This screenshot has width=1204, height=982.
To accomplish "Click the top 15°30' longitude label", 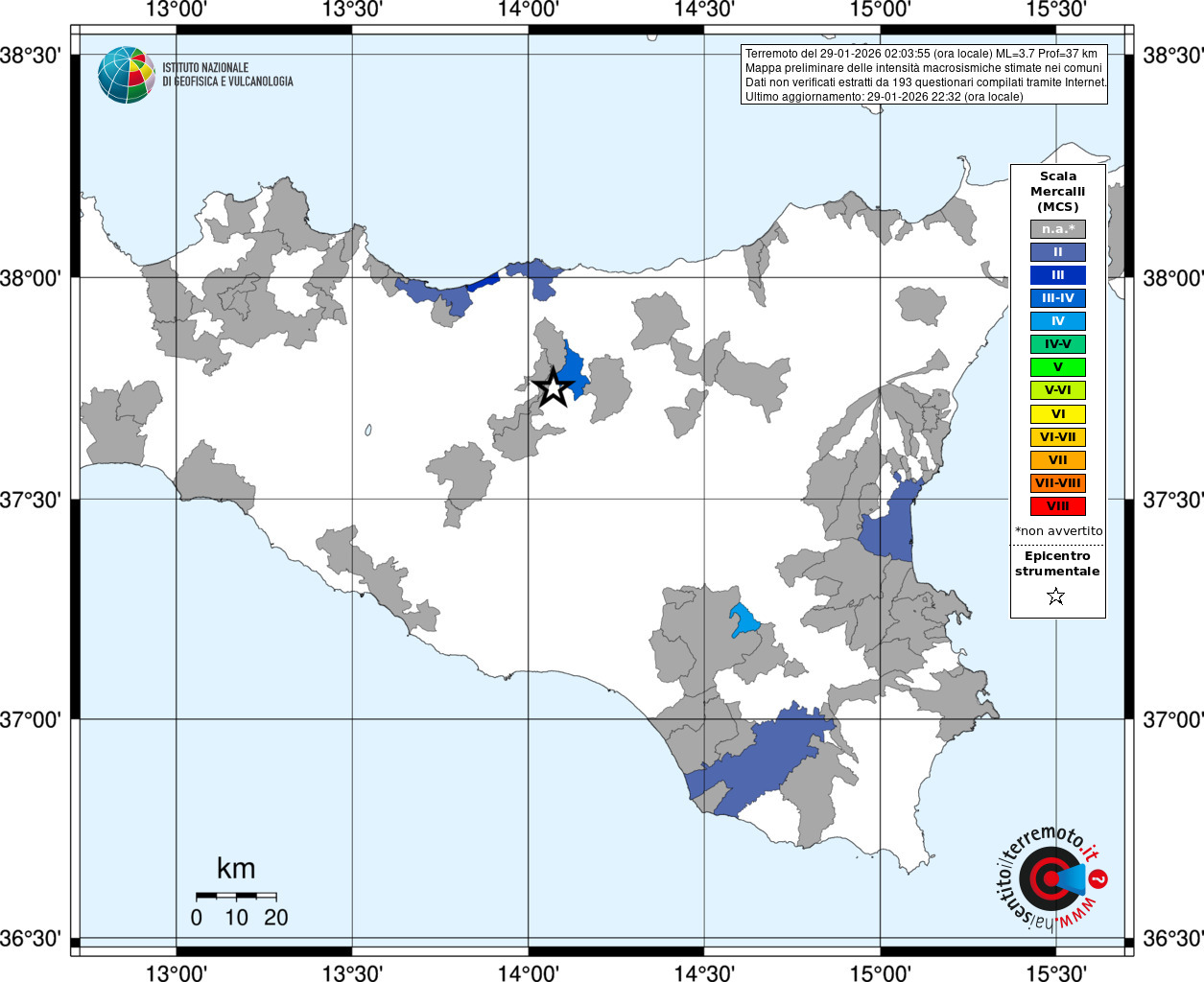I will (1055, 10).
